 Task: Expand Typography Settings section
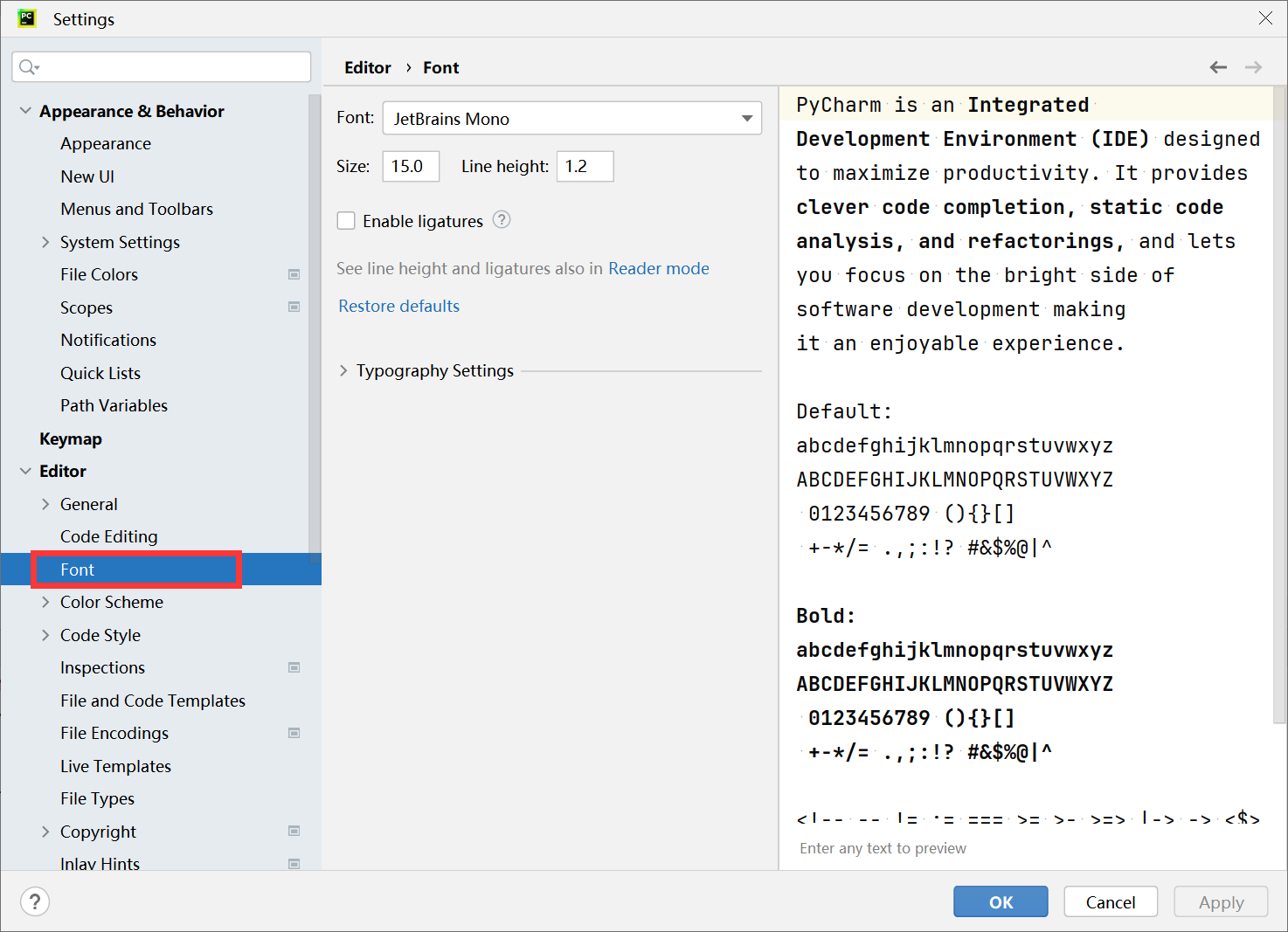click(x=343, y=370)
